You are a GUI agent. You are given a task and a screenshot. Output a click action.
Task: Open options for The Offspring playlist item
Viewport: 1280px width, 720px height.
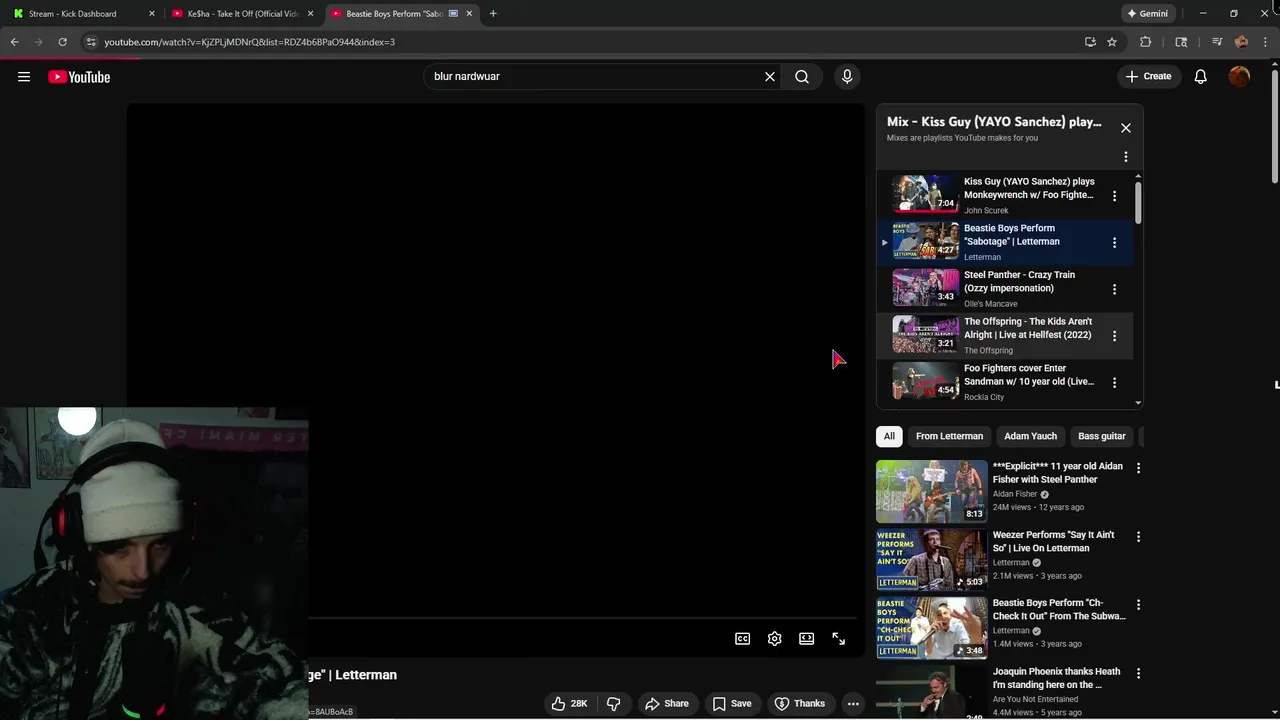(1114, 336)
